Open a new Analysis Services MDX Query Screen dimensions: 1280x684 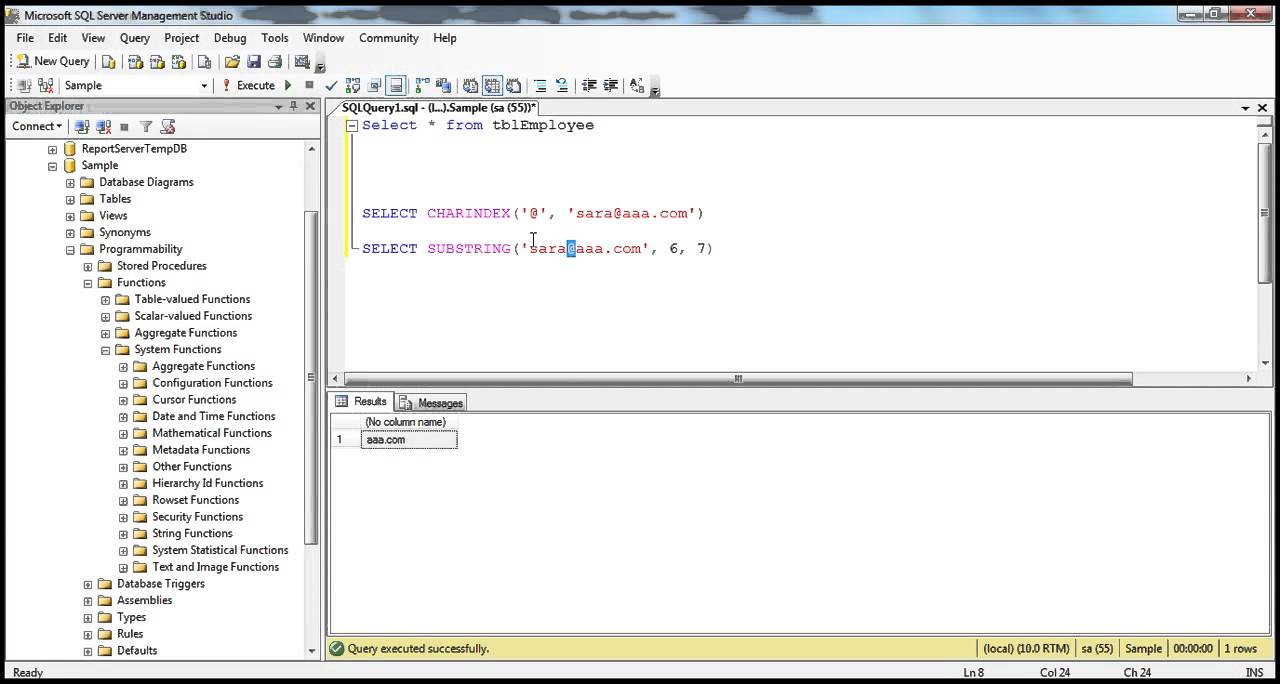pyautogui.click(x=136, y=62)
